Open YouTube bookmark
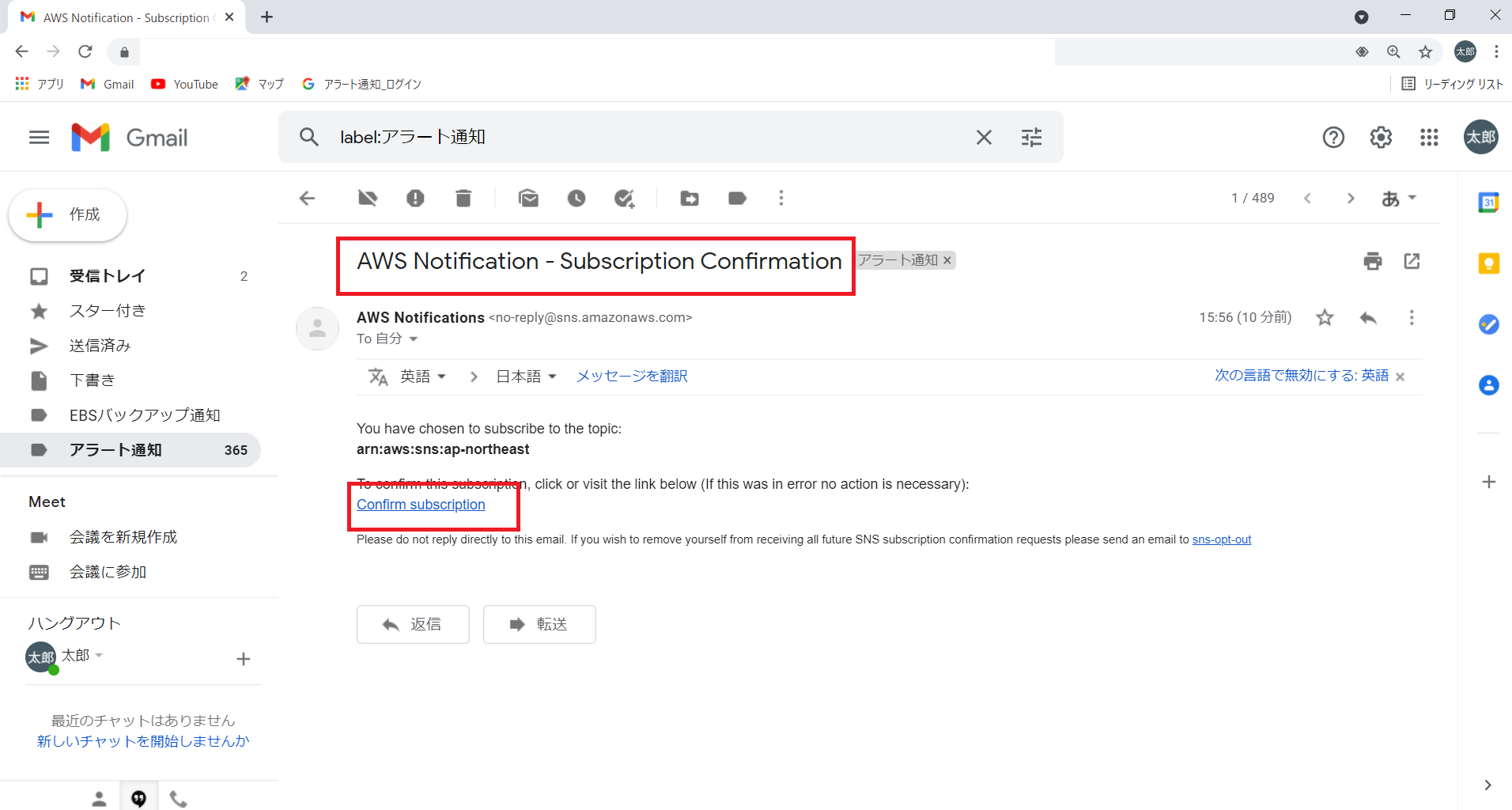The height and width of the screenshot is (810, 1512). click(x=185, y=84)
